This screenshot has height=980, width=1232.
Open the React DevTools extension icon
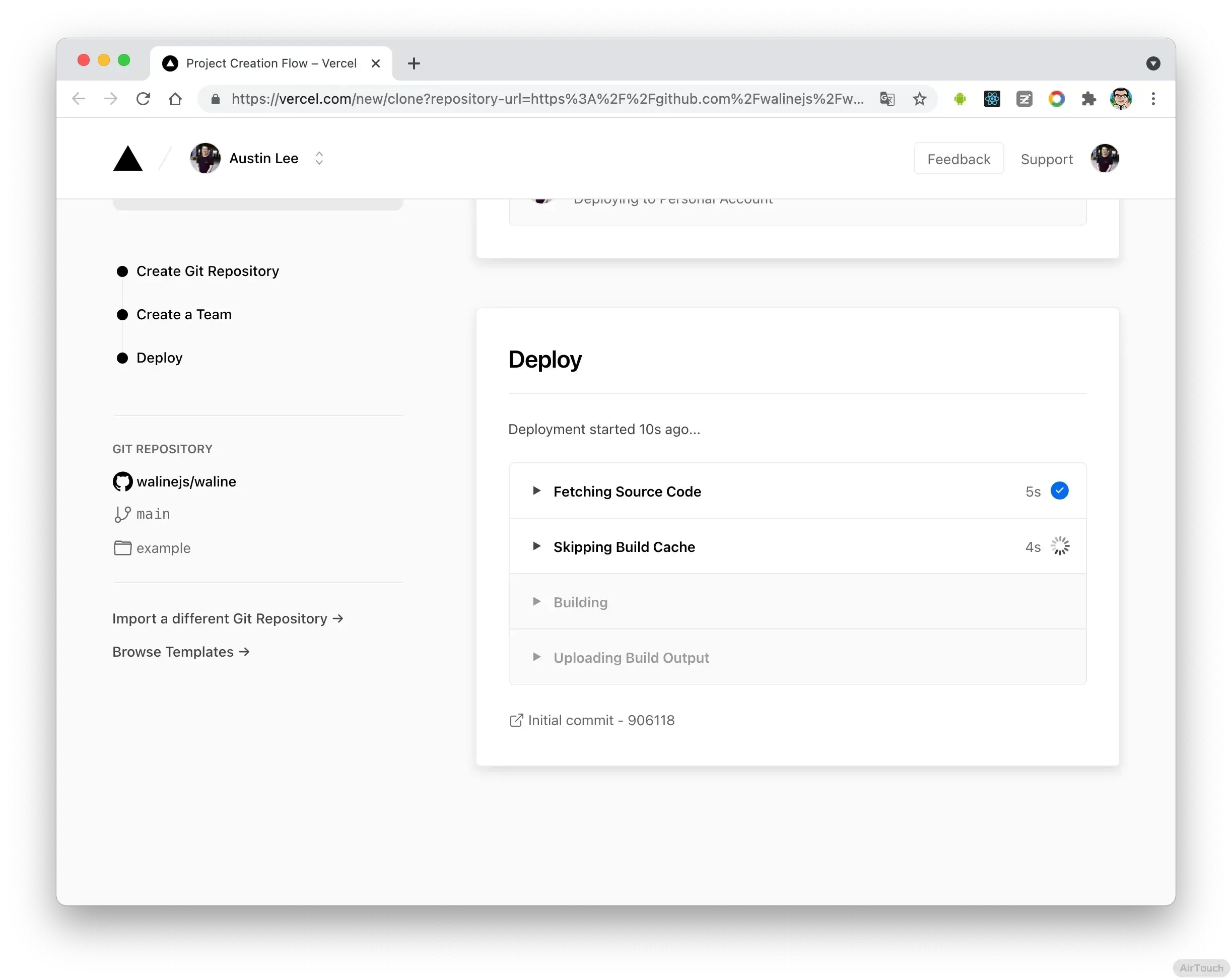coord(992,99)
